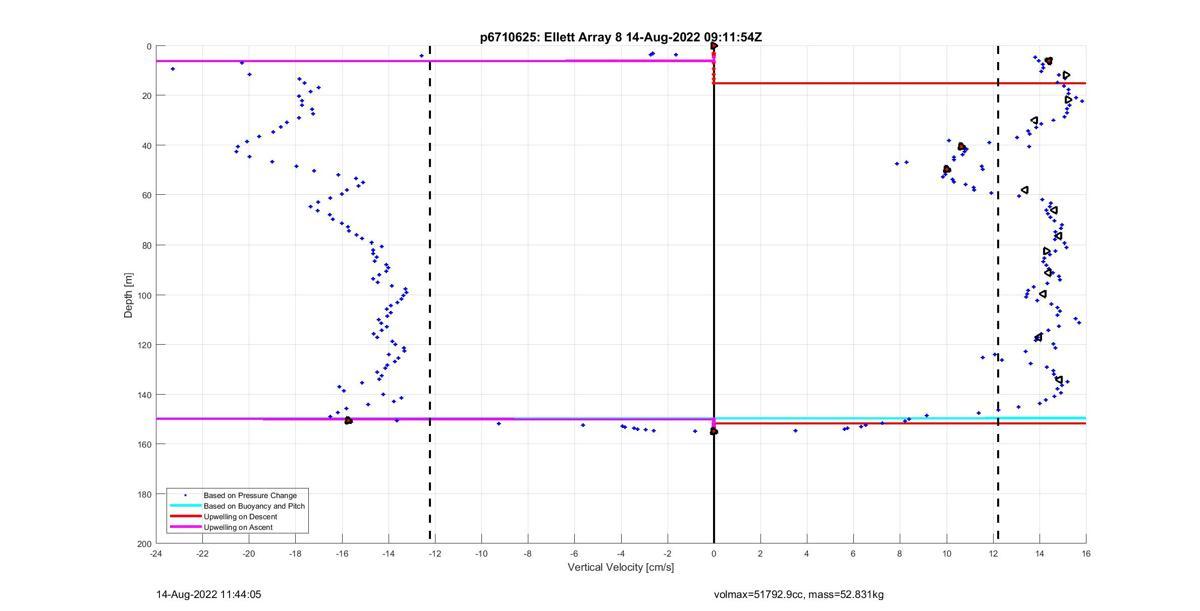Screen dimensions: 1200x611
Task: Click the 'volmax=51792.9cc, mass=52.831kg' footer text
Action: [x=799, y=595]
